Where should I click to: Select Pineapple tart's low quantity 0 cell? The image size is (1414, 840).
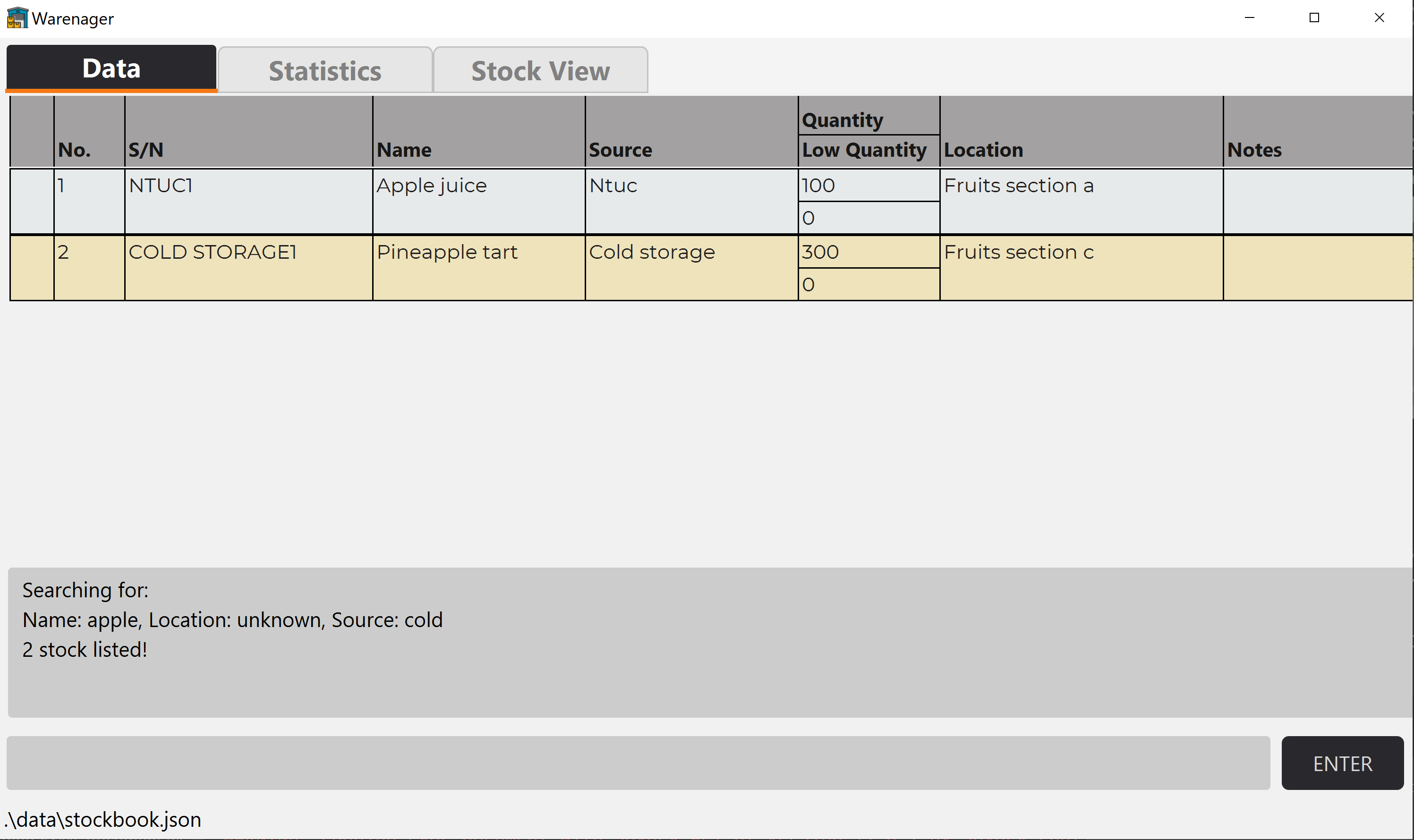tap(869, 284)
